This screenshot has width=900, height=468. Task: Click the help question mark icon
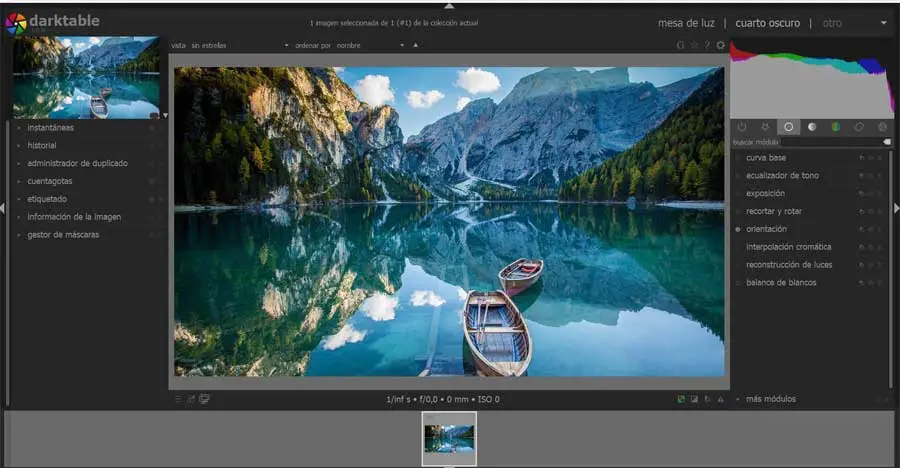707,45
